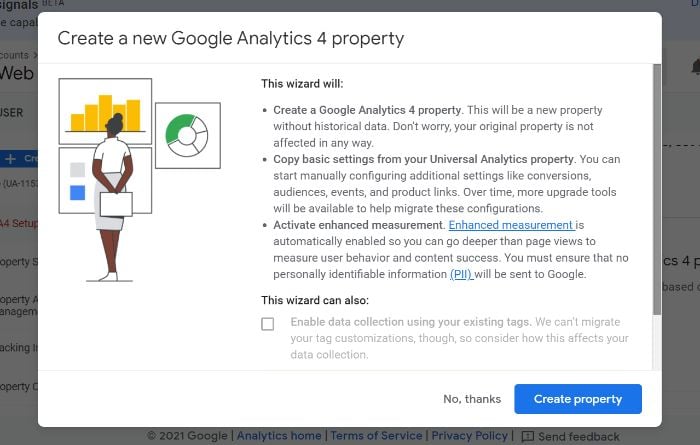Select the GA4 Setup sidebar item
Screen dimensions: 700x445
click(19, 223)
